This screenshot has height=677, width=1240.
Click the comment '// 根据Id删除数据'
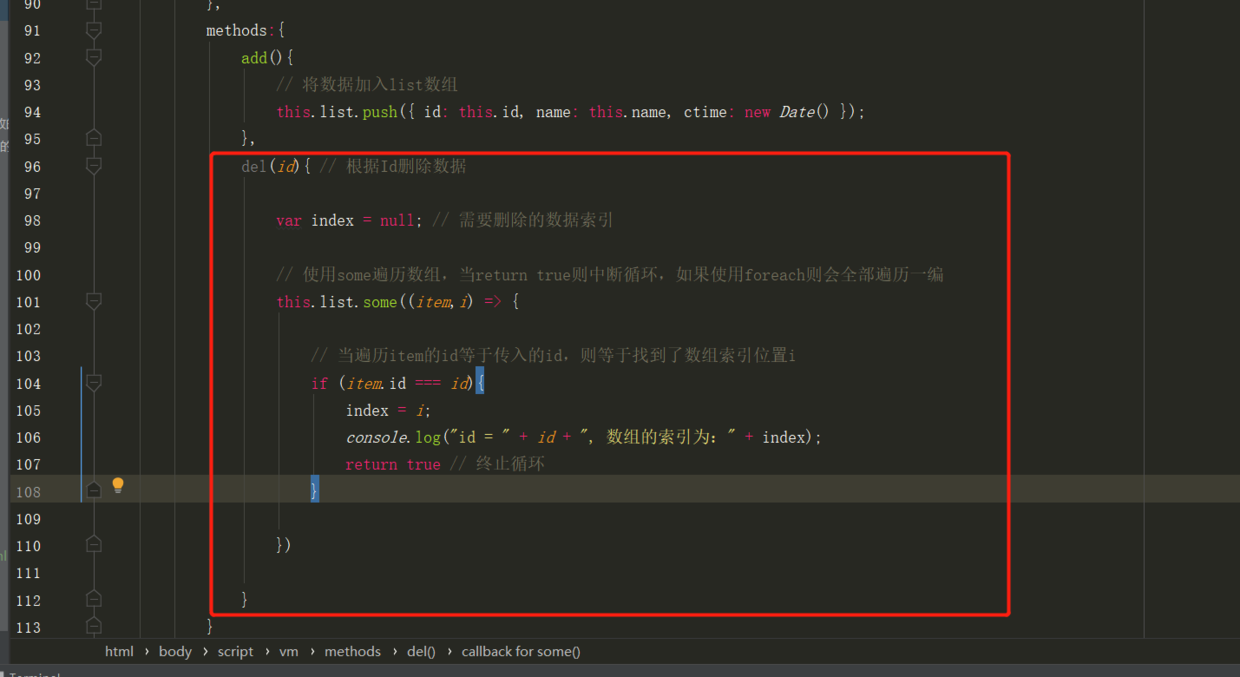point(393,166)
